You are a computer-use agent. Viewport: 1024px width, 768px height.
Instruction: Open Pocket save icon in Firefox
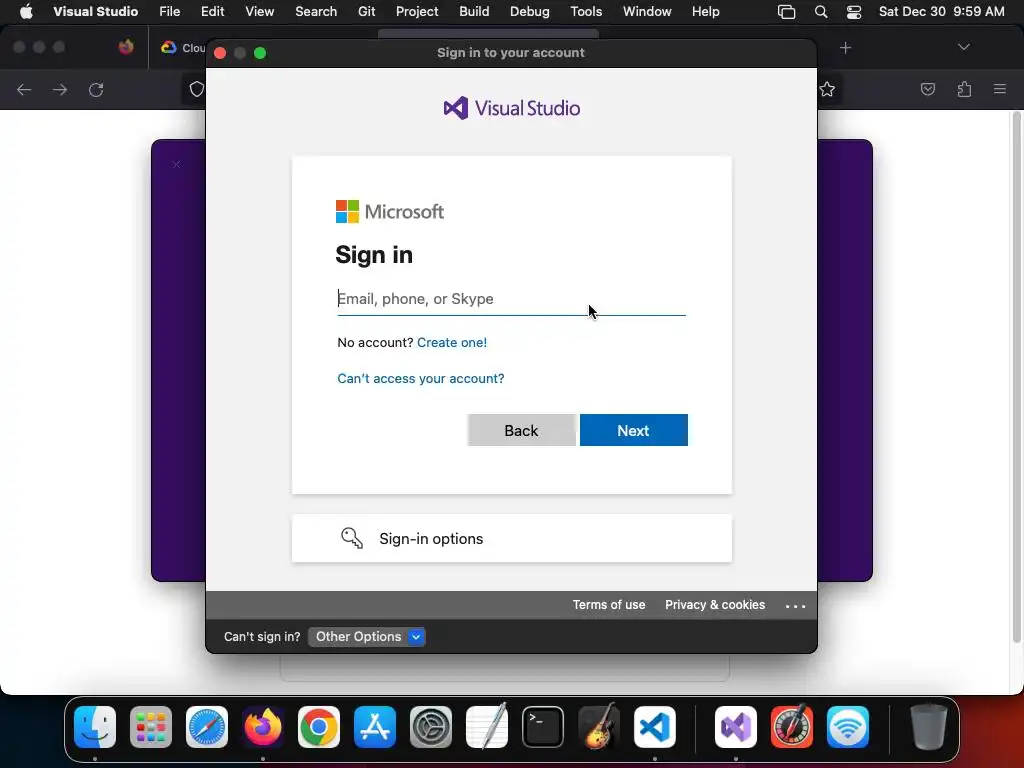coord(928,89)
